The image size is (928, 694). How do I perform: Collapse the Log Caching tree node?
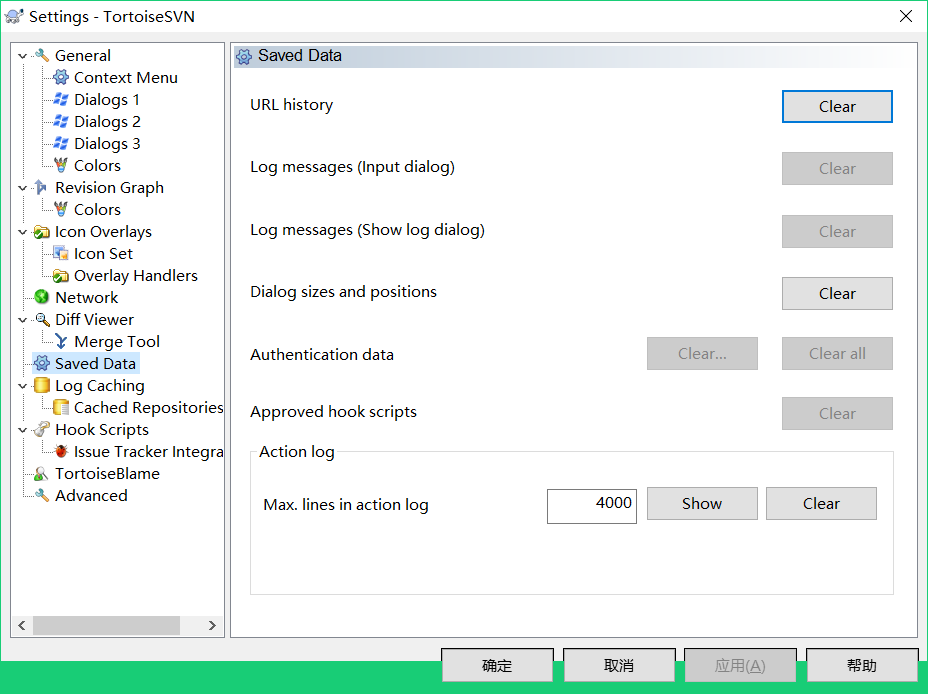pos(22,386)
